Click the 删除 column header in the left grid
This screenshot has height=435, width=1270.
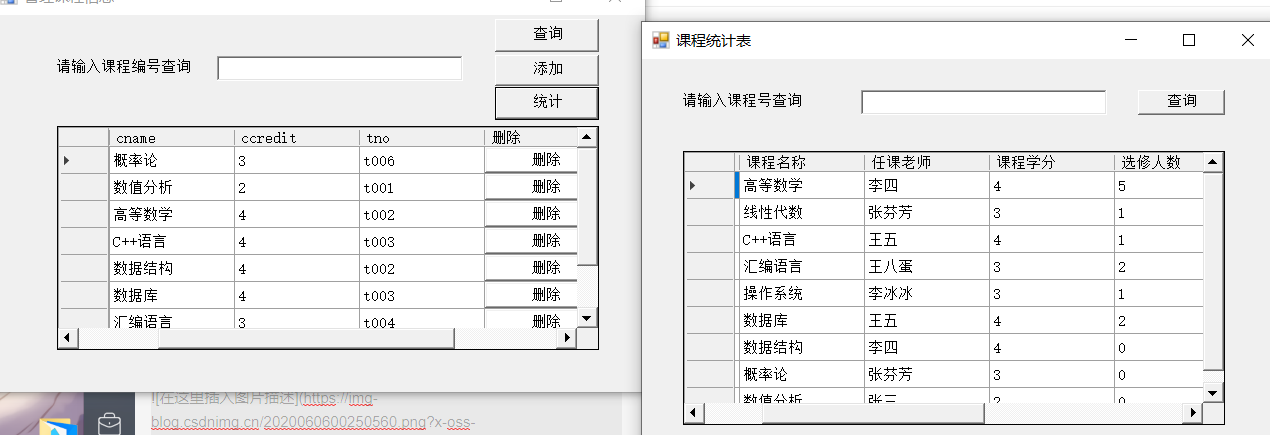click(x=532, y=137)
